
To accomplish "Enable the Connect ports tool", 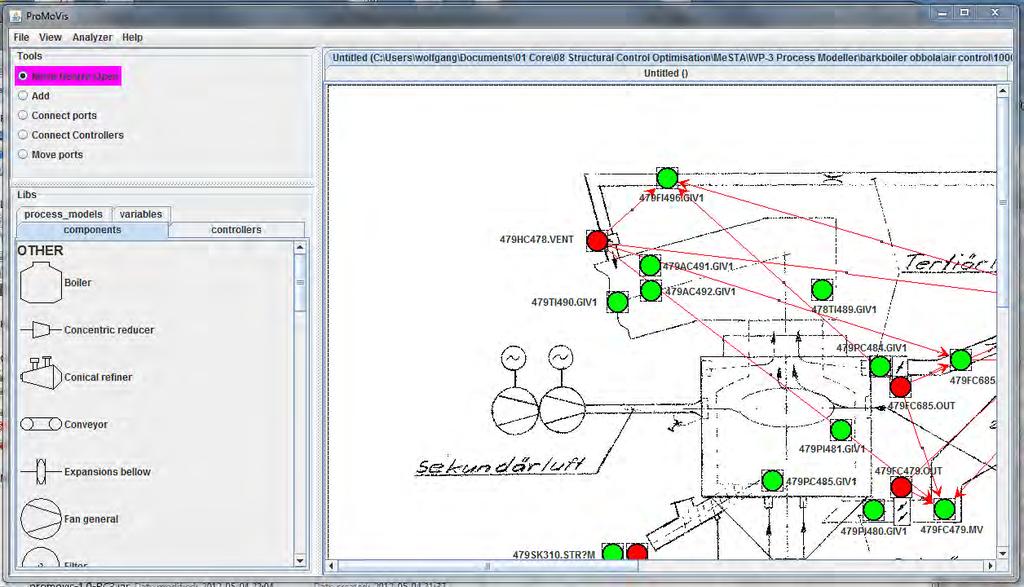I will [23, 115].
